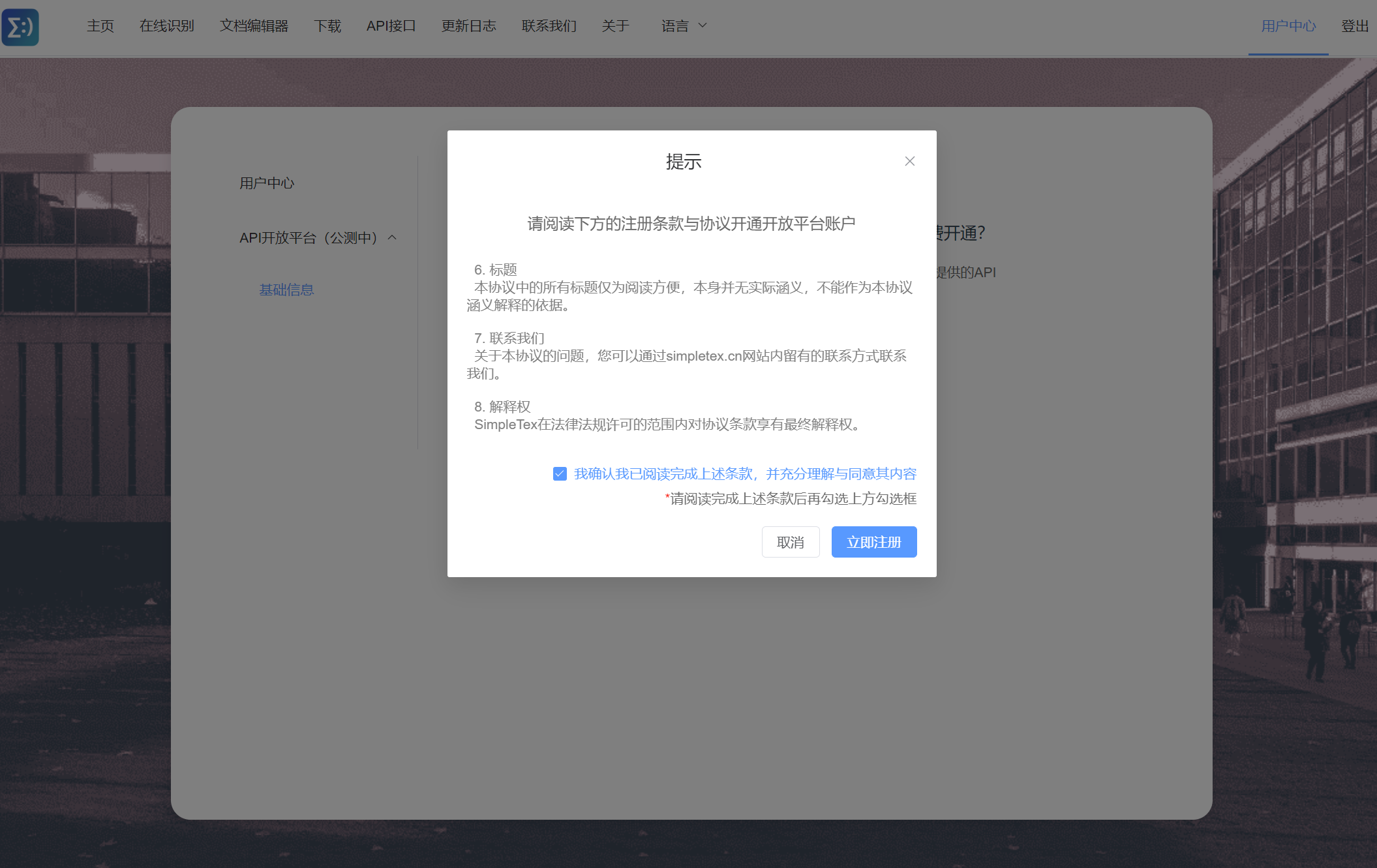1377x868 pixels.
Task: Click the chevron next to 语言
Action: (703, 25)
